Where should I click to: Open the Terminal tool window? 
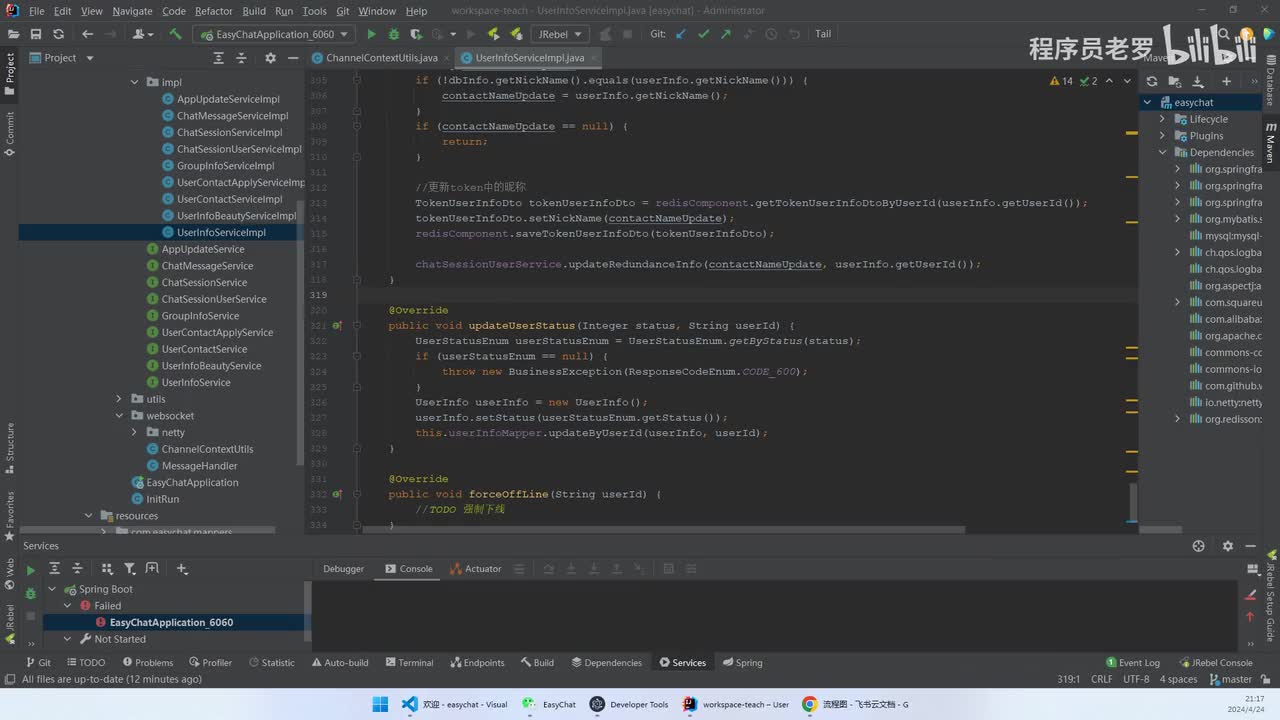click(408, 662)
